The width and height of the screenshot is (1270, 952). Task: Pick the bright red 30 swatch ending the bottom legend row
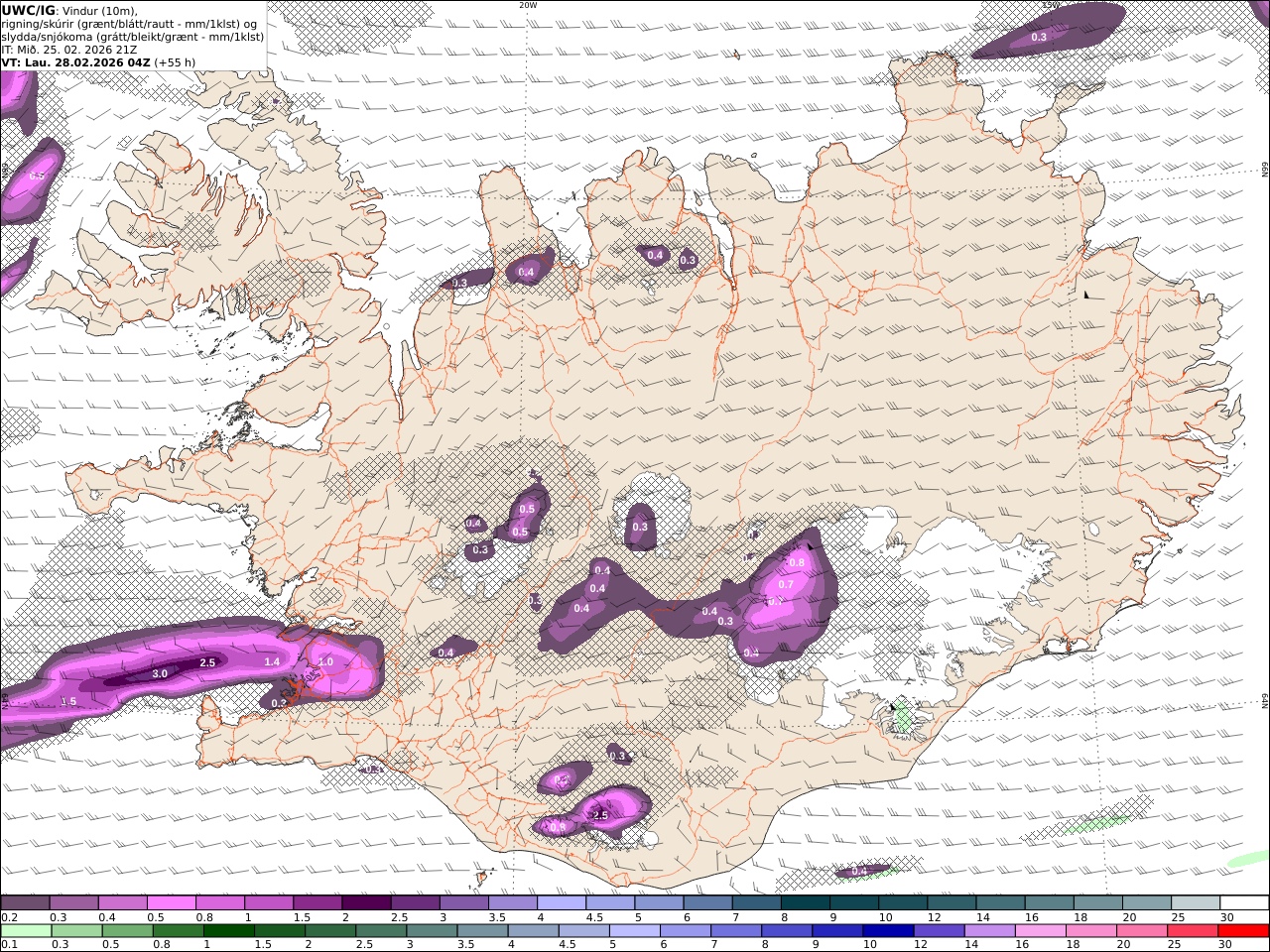tap(1244, 931)
